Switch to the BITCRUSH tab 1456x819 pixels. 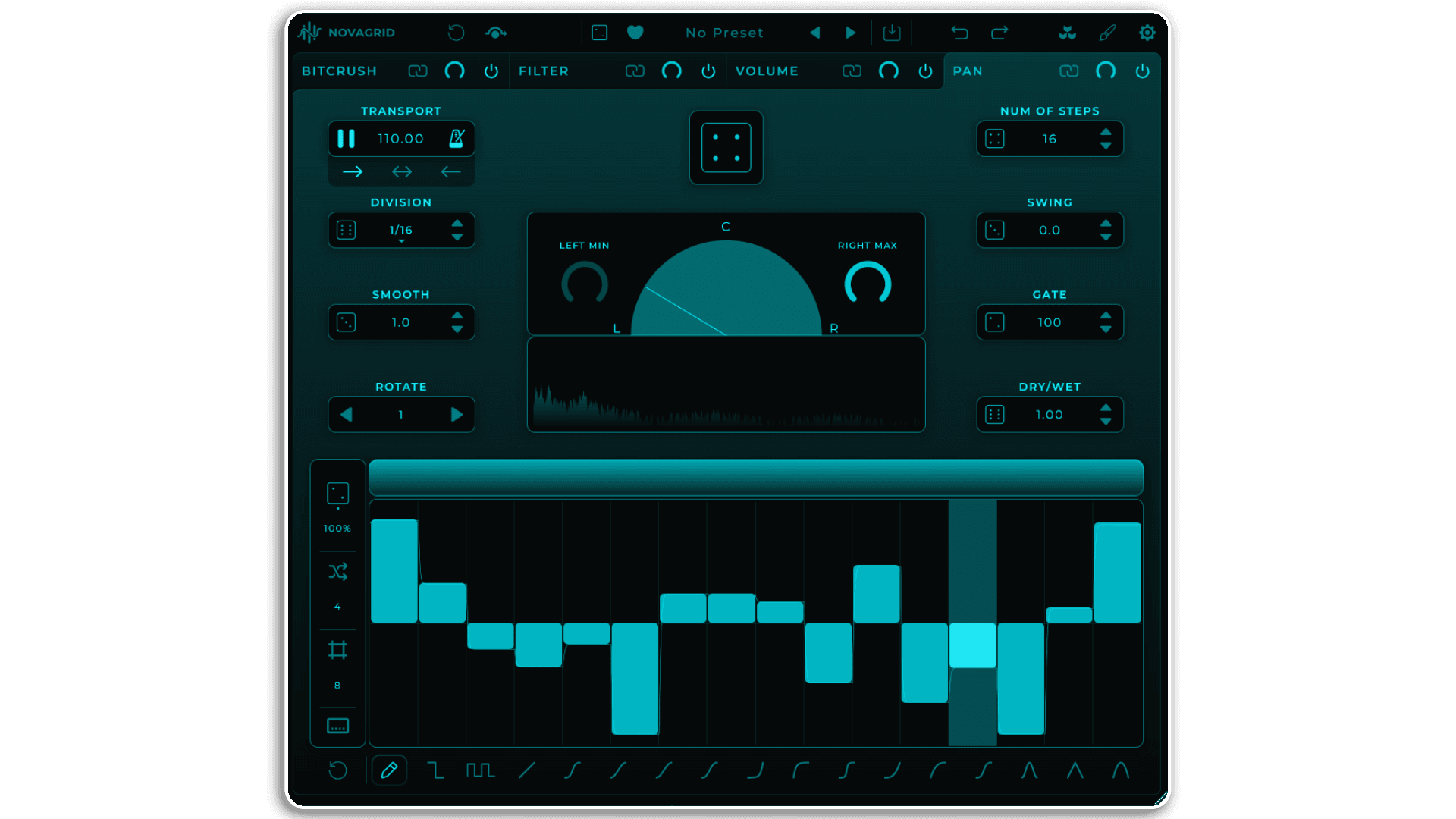pyautogui.click(x=339, y=71)
